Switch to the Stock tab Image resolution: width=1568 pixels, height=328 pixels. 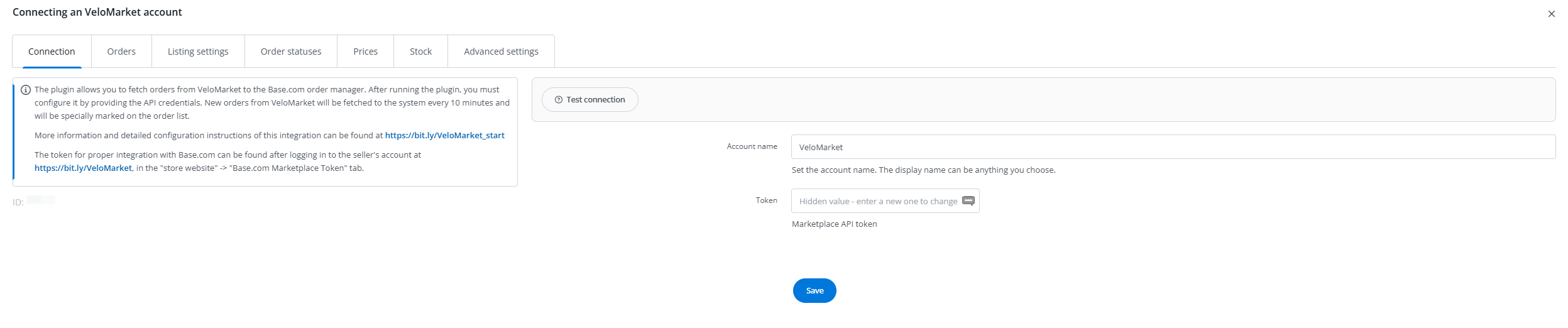coord(420,52)
